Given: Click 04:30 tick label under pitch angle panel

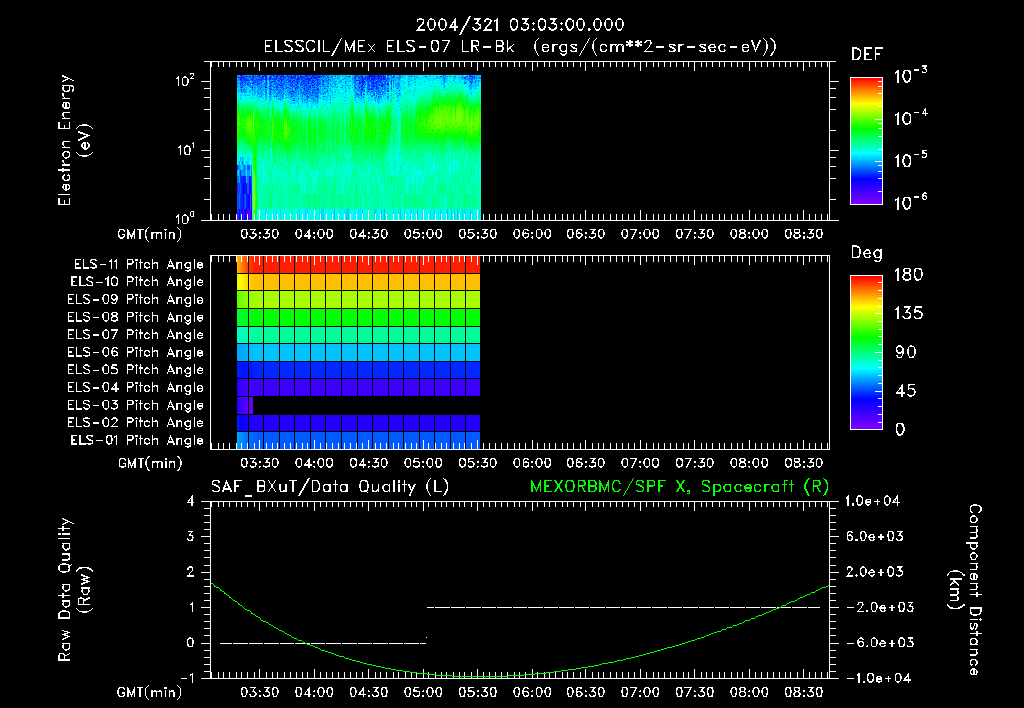Looking at the screenshot, I should point(368,463).
